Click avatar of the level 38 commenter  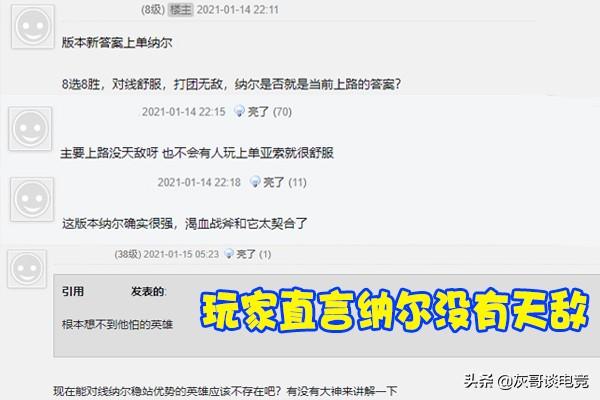[27, 269]
